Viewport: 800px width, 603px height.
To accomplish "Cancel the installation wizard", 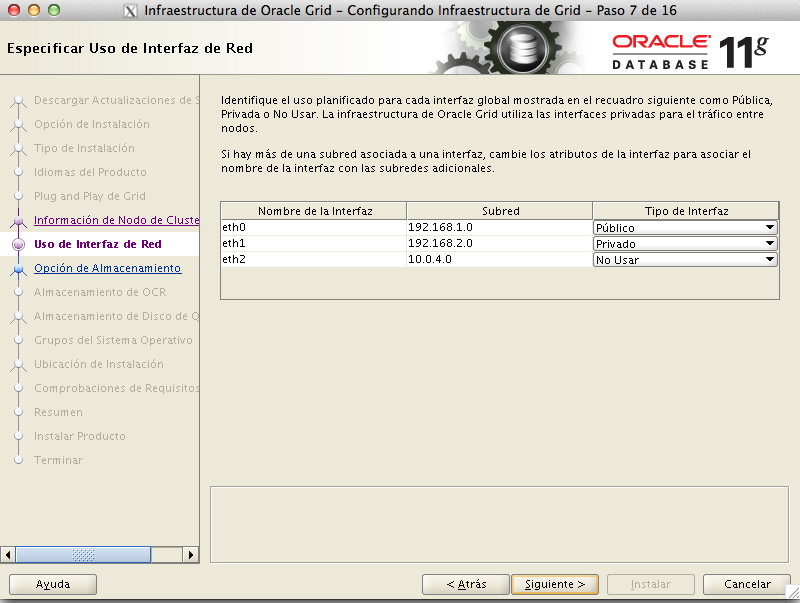I will (747, 584).
